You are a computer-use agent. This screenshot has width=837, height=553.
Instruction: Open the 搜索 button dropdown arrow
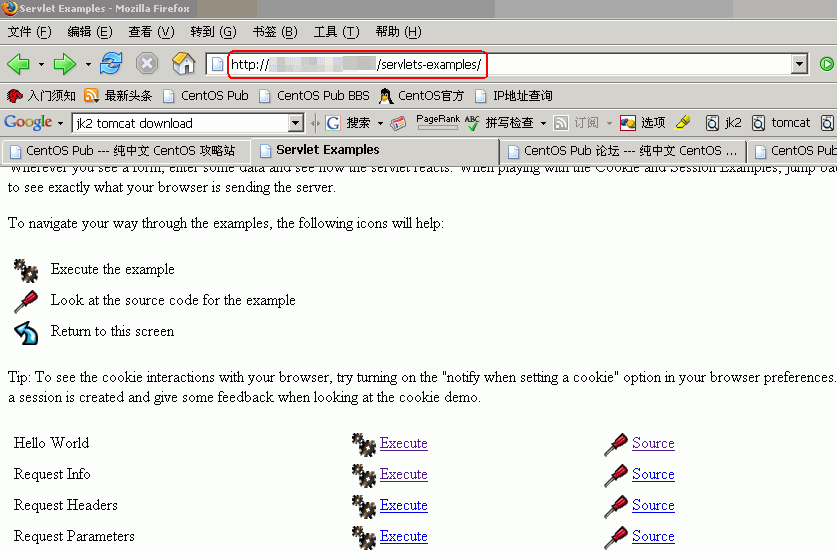click(x=380, y=123)
